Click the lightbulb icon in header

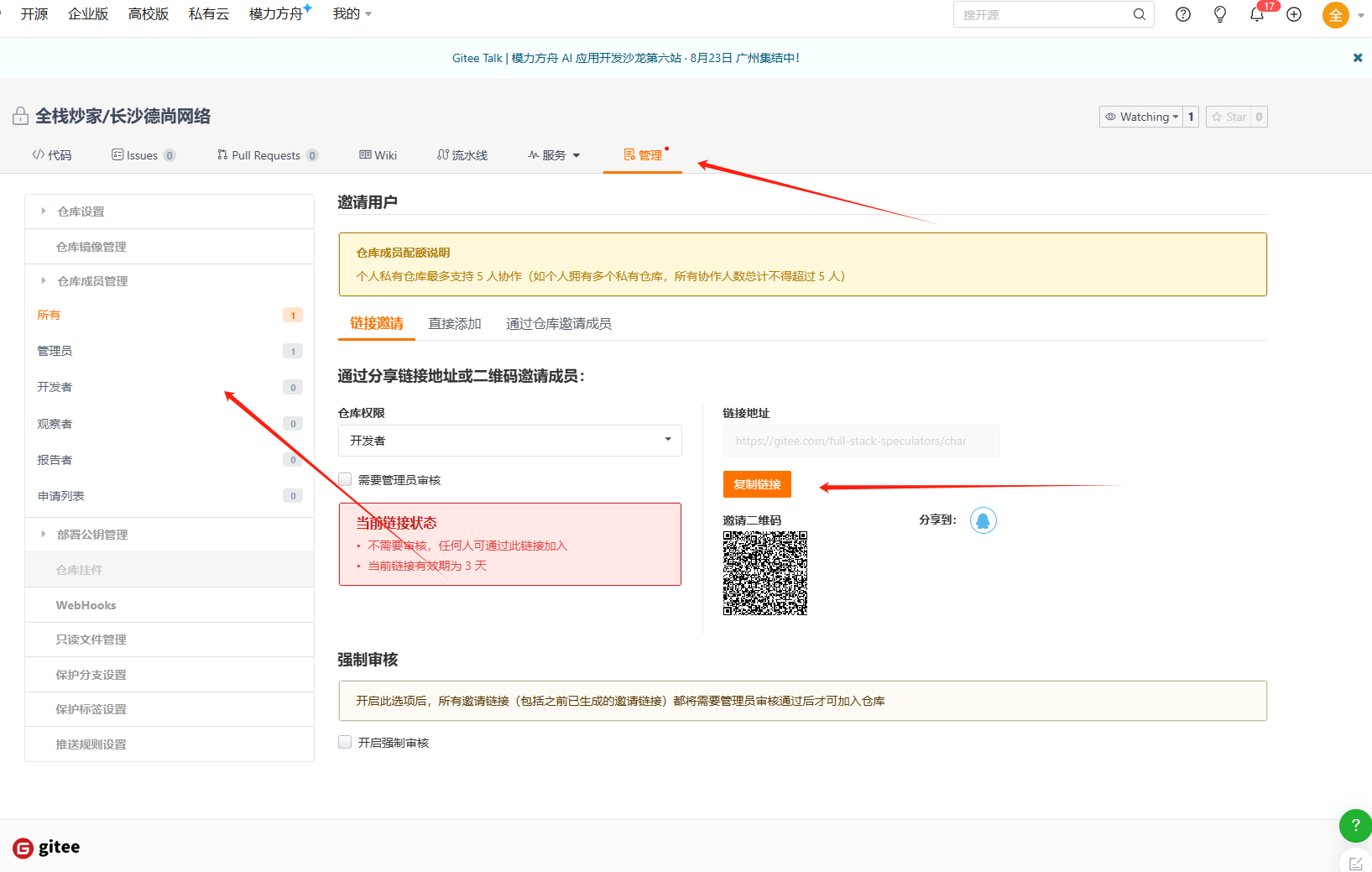pos(1219,14)
